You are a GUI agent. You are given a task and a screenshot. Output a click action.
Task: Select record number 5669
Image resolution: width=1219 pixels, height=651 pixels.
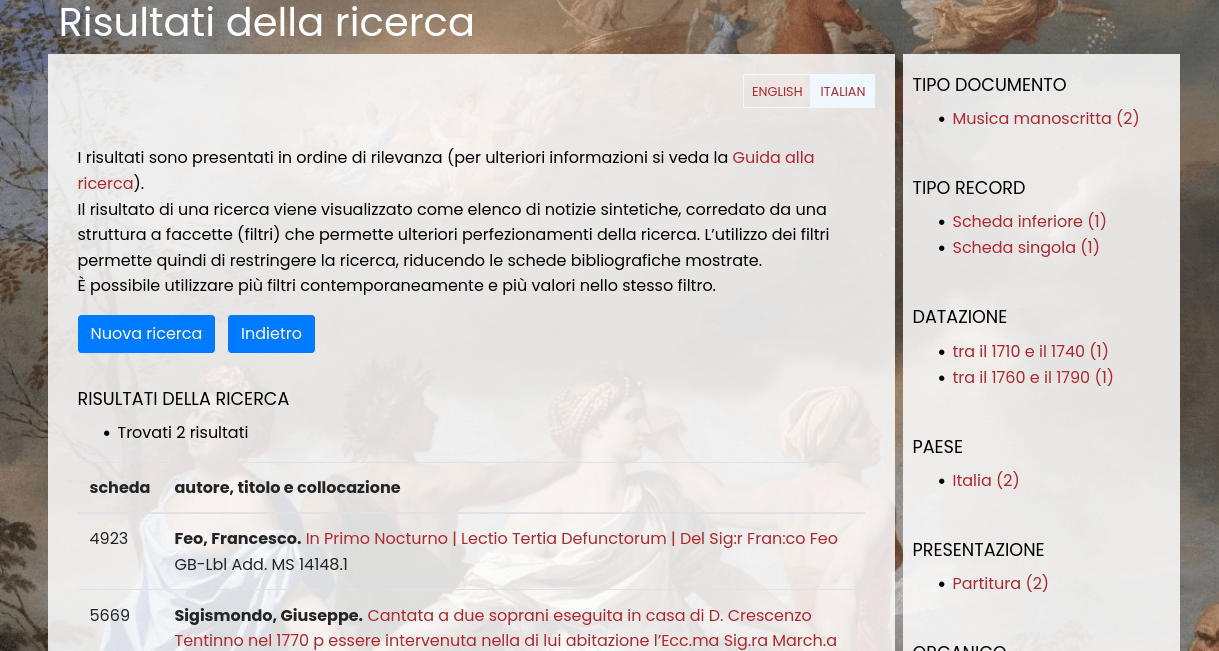109,615
